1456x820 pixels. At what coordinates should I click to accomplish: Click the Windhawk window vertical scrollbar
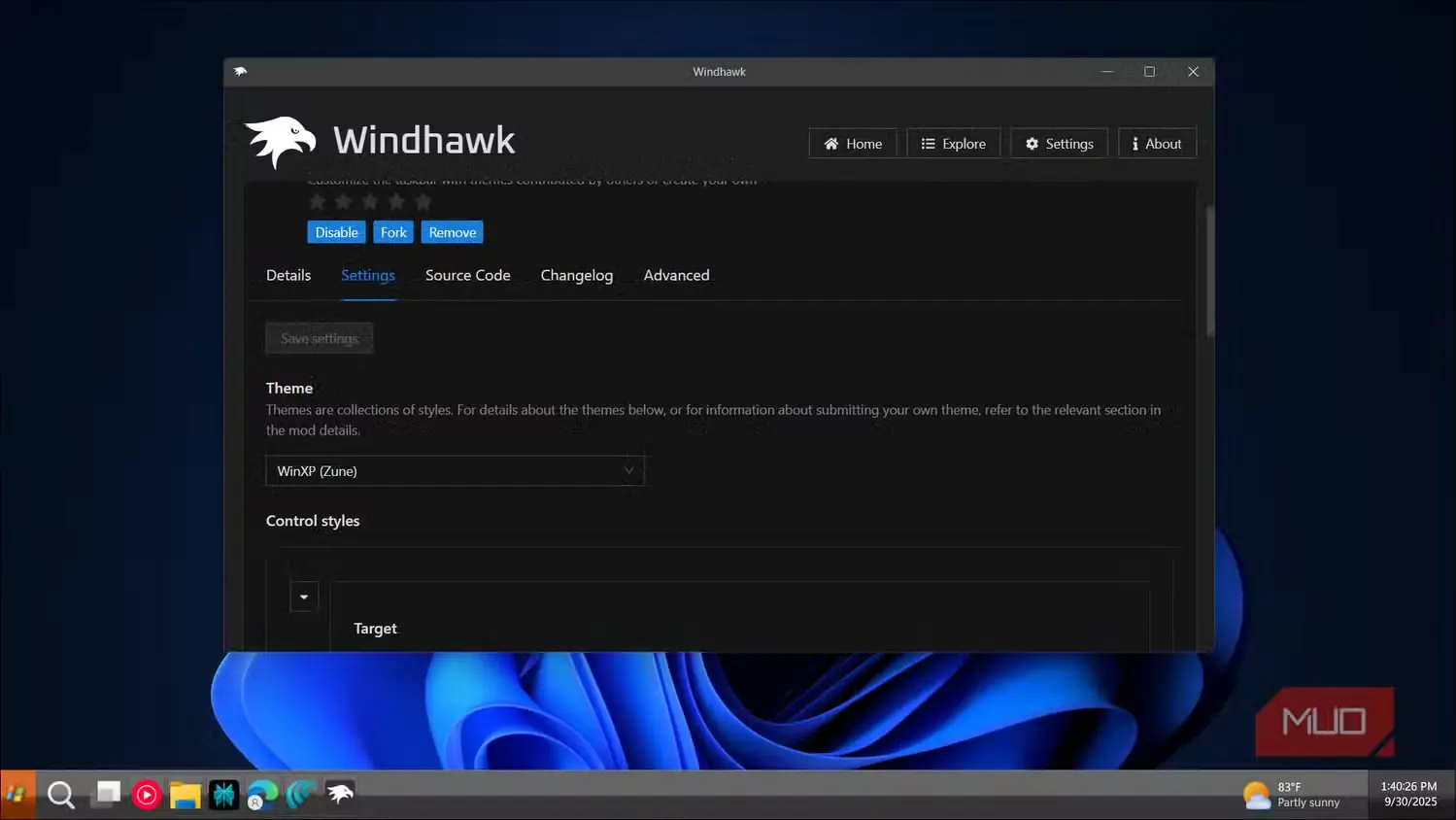(x=1209, y=272)
